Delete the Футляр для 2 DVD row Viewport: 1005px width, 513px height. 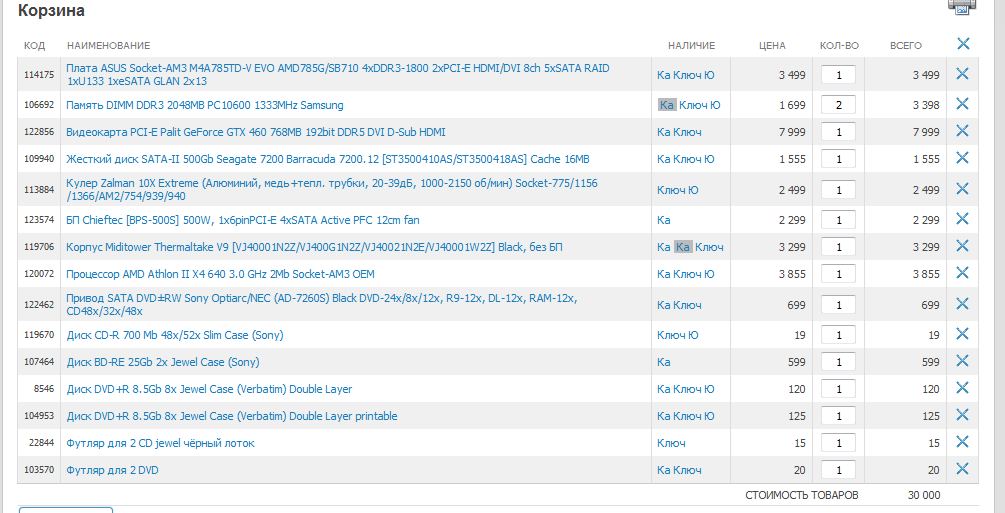[962, 468]
